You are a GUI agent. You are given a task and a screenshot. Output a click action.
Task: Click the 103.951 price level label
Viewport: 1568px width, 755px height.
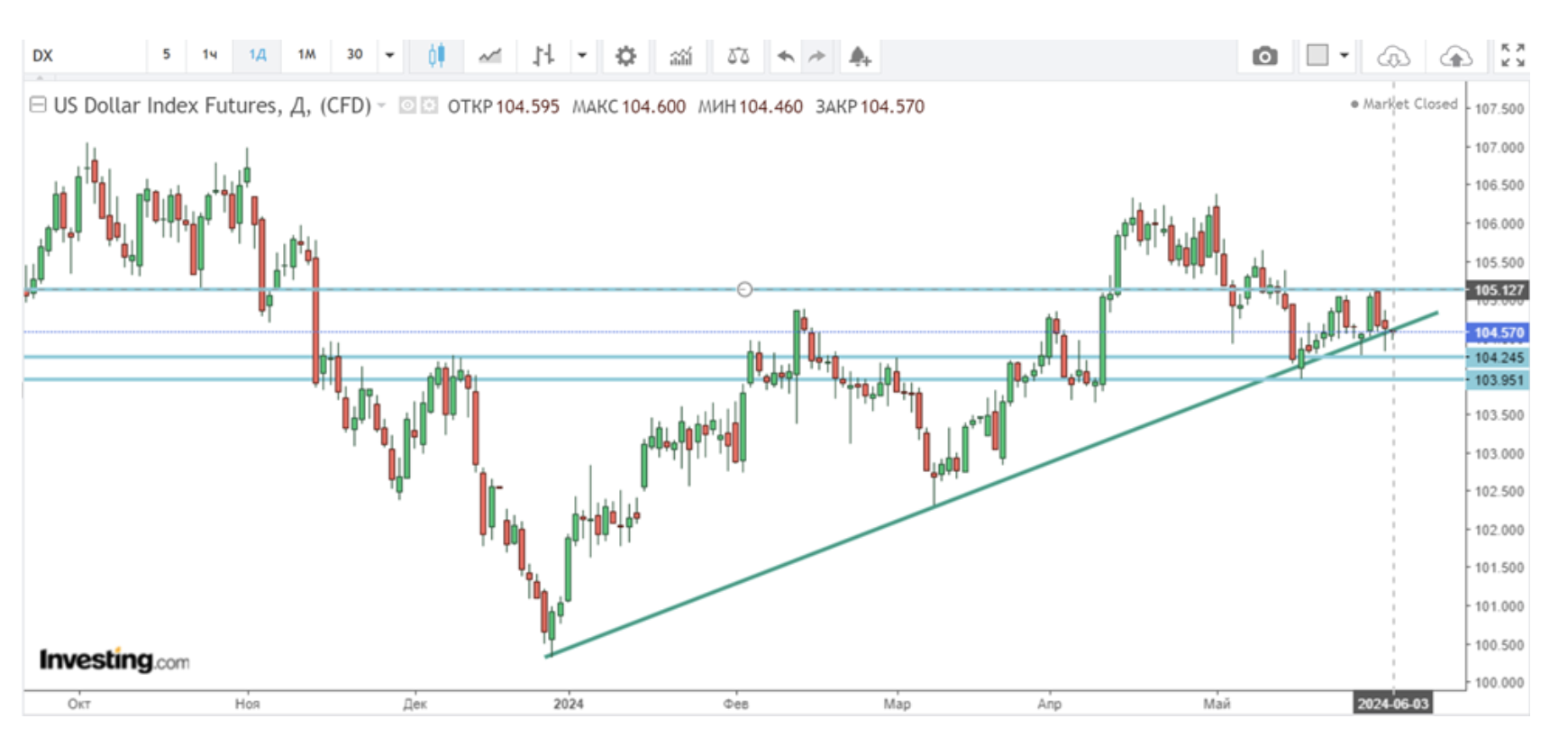[1498, 380]
